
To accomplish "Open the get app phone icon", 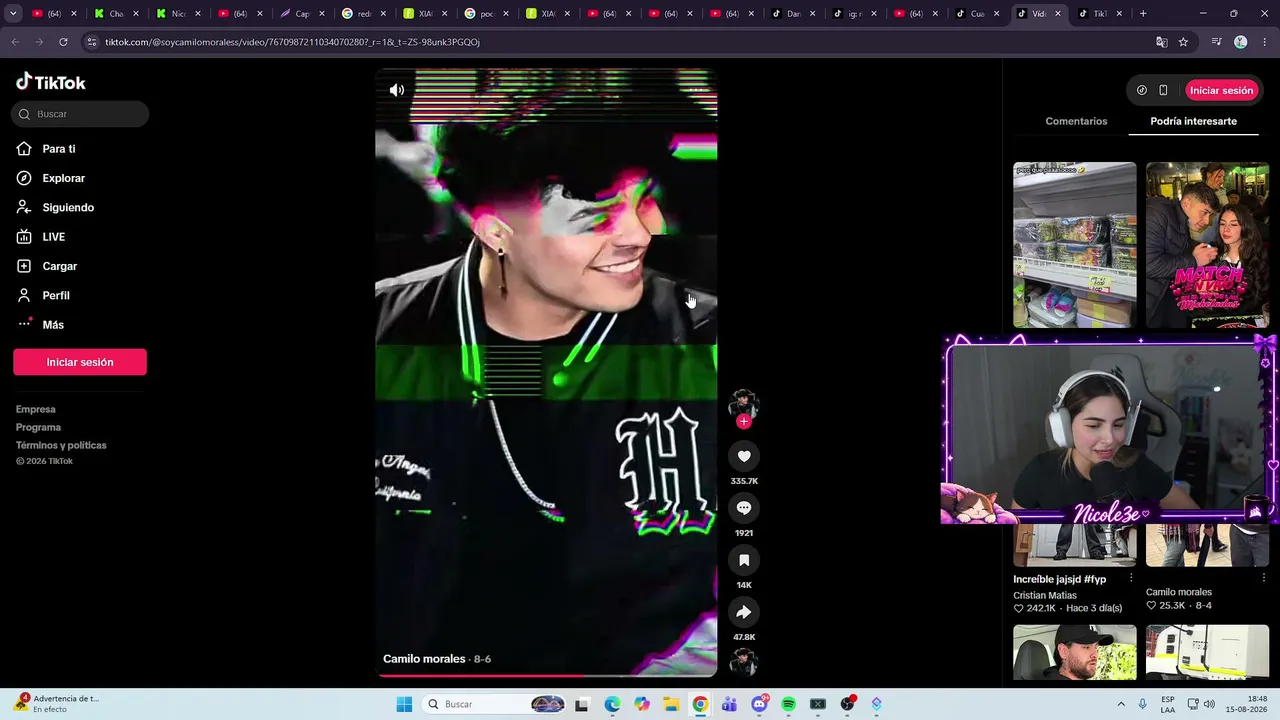I will (1163, 90).
